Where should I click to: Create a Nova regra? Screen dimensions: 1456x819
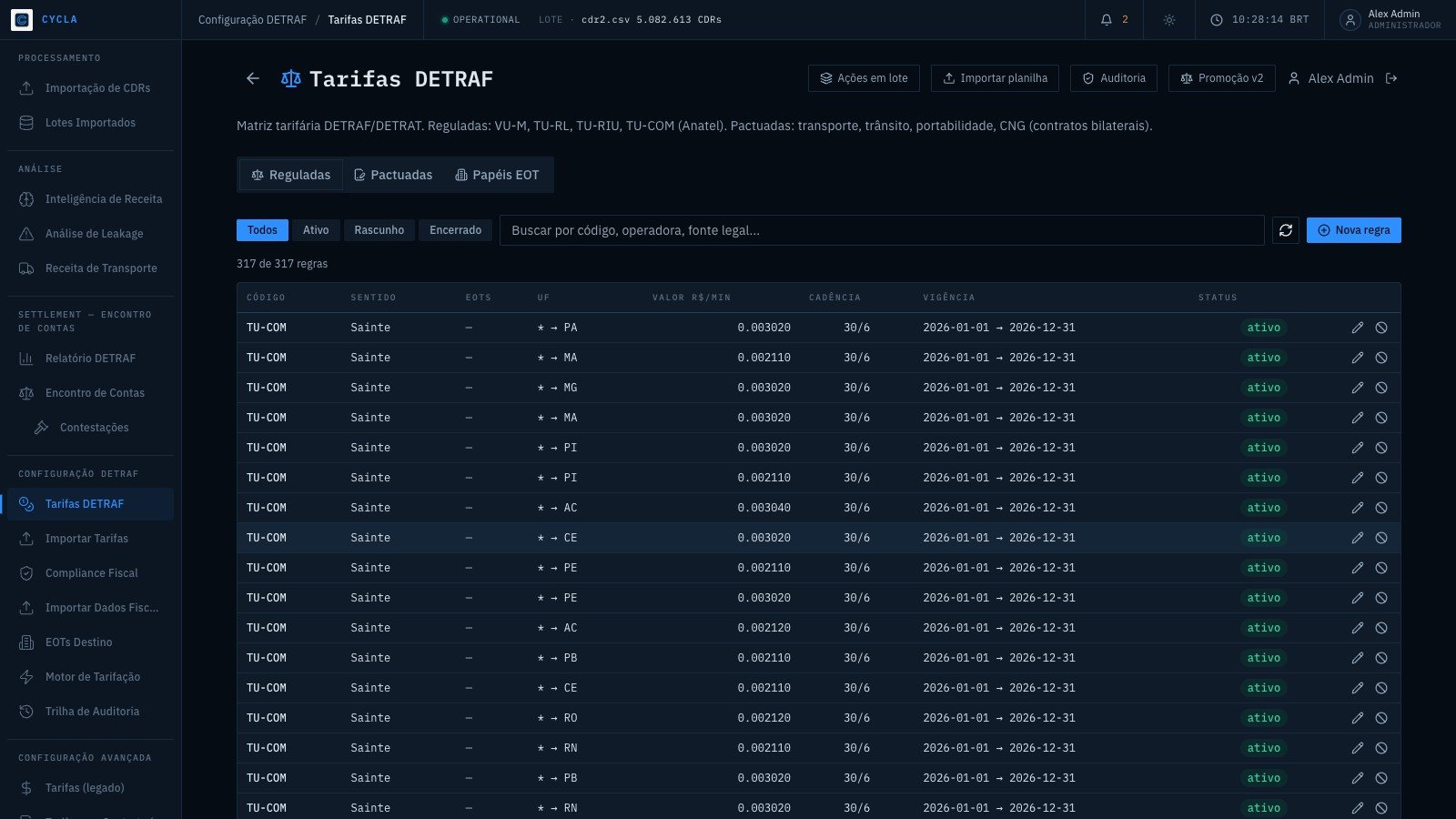pos(1354,230)
